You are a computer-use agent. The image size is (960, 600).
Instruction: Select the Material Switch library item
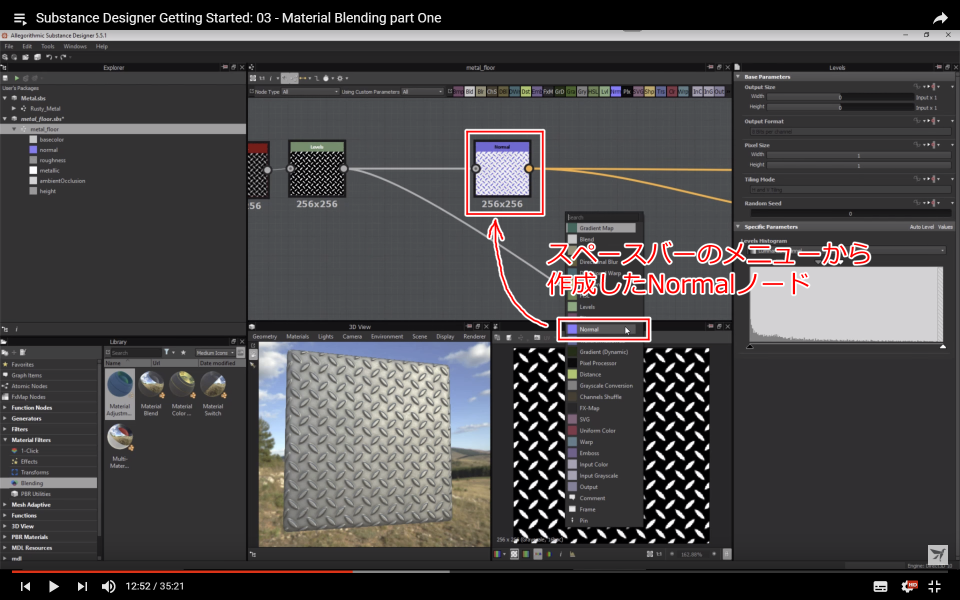(x=213, y=394)
